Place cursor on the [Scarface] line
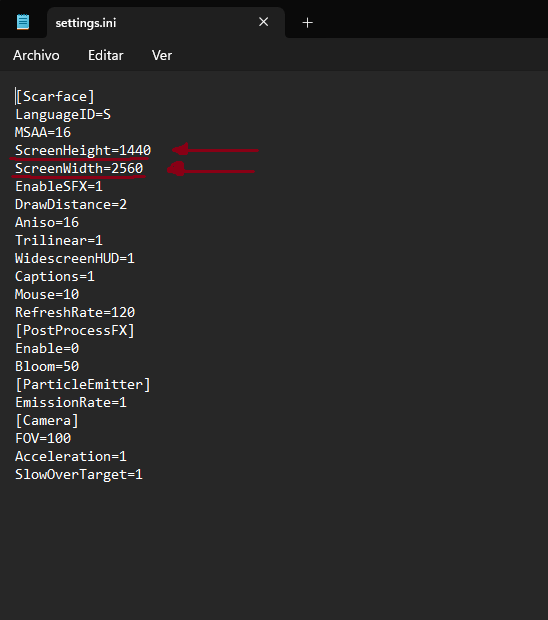The width and height of the screenshot is (548, 620). point(55,96)
